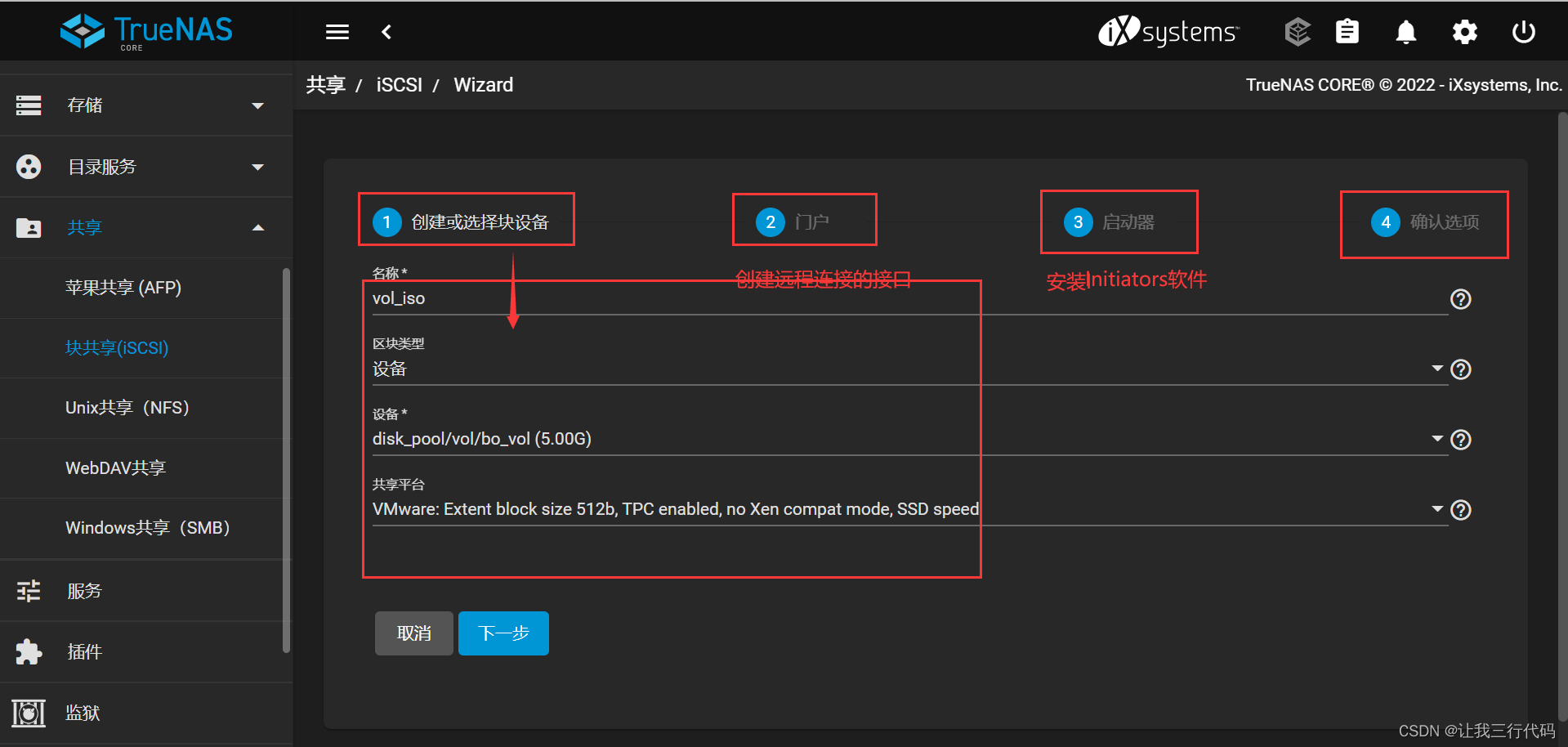Select wizard step 1 创建或选择块设备
1568x747 pixels.
pos(462,222)
